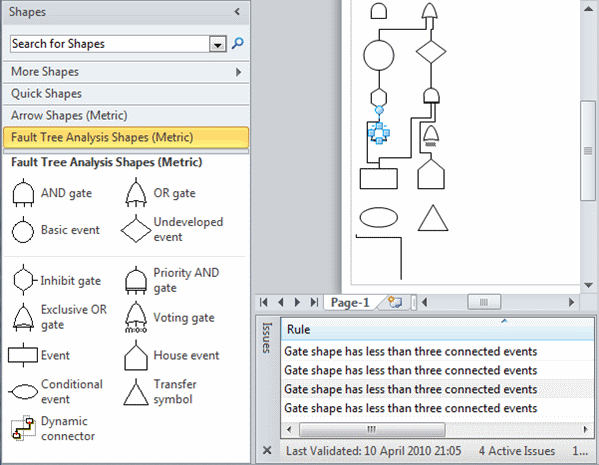Viewport: 599px width, 465px height.
Task: Pick the House event stencil shape
Action: click(x=136, y=356)
